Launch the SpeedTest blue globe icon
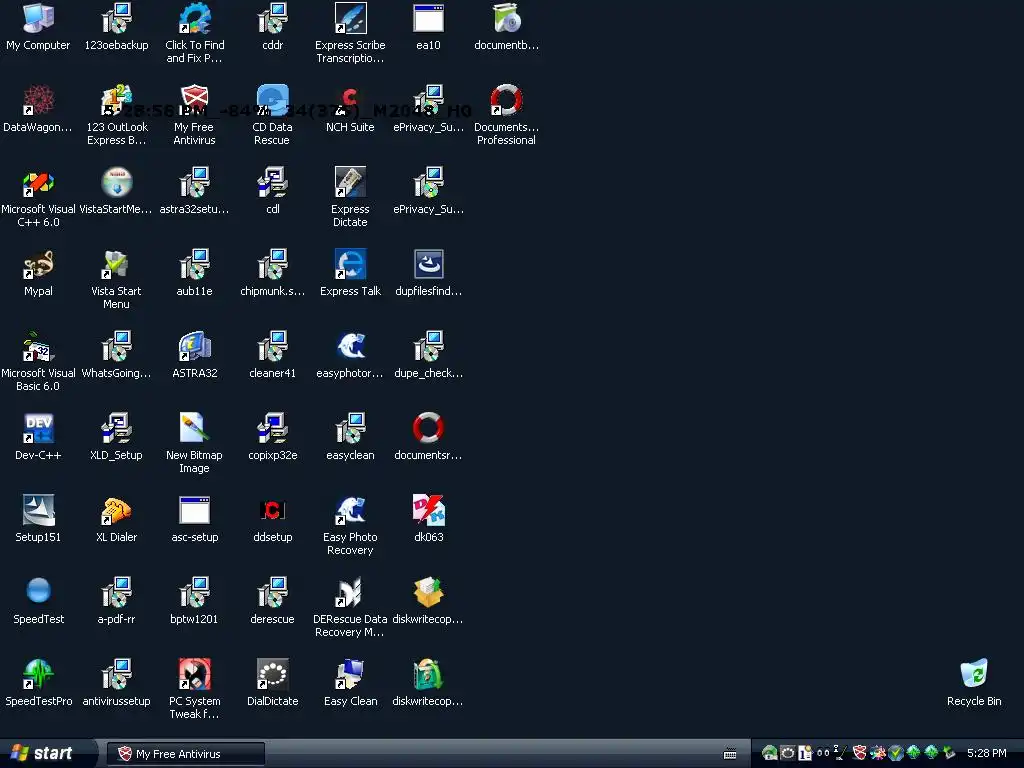The image size is (1024, 768). 38,601
